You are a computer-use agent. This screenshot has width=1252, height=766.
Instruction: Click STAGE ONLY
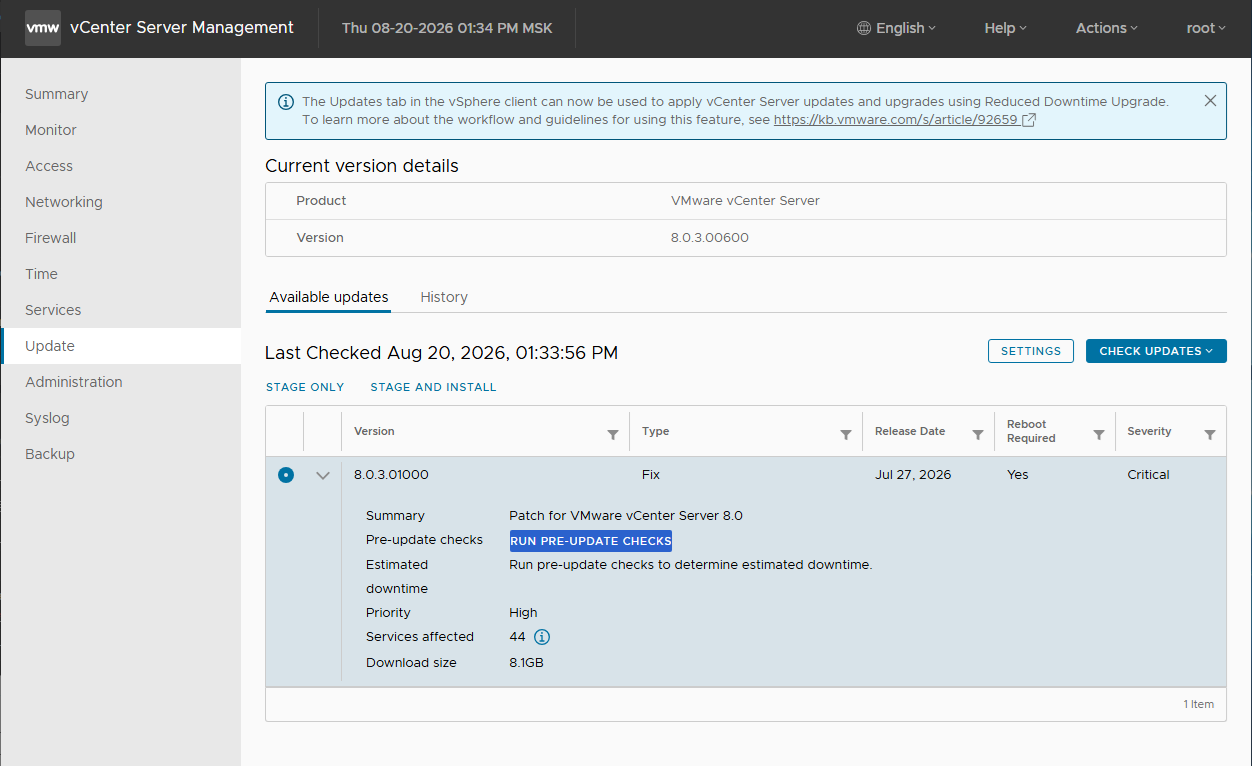(305, 387)
